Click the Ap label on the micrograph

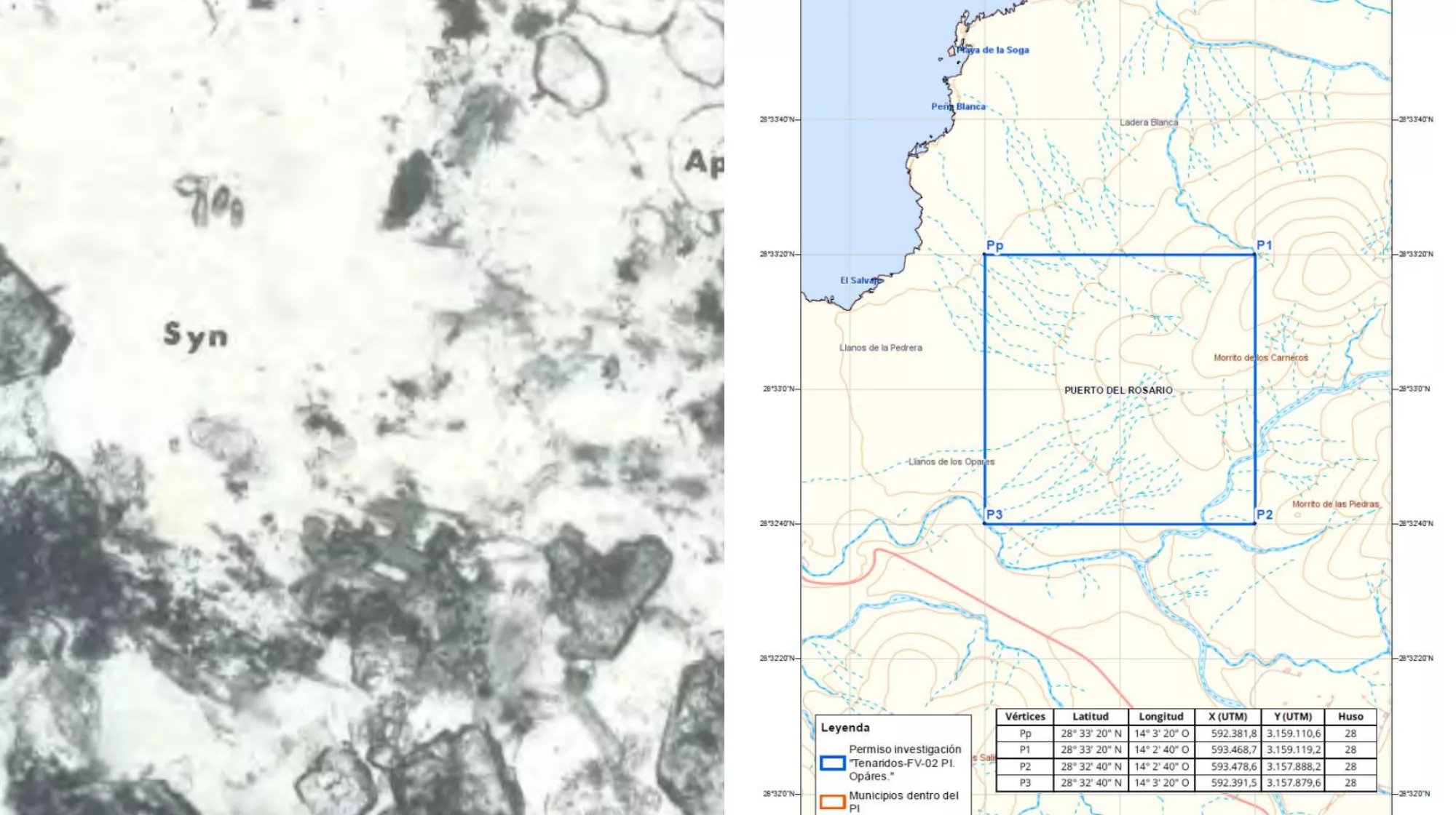click(703, 162)
